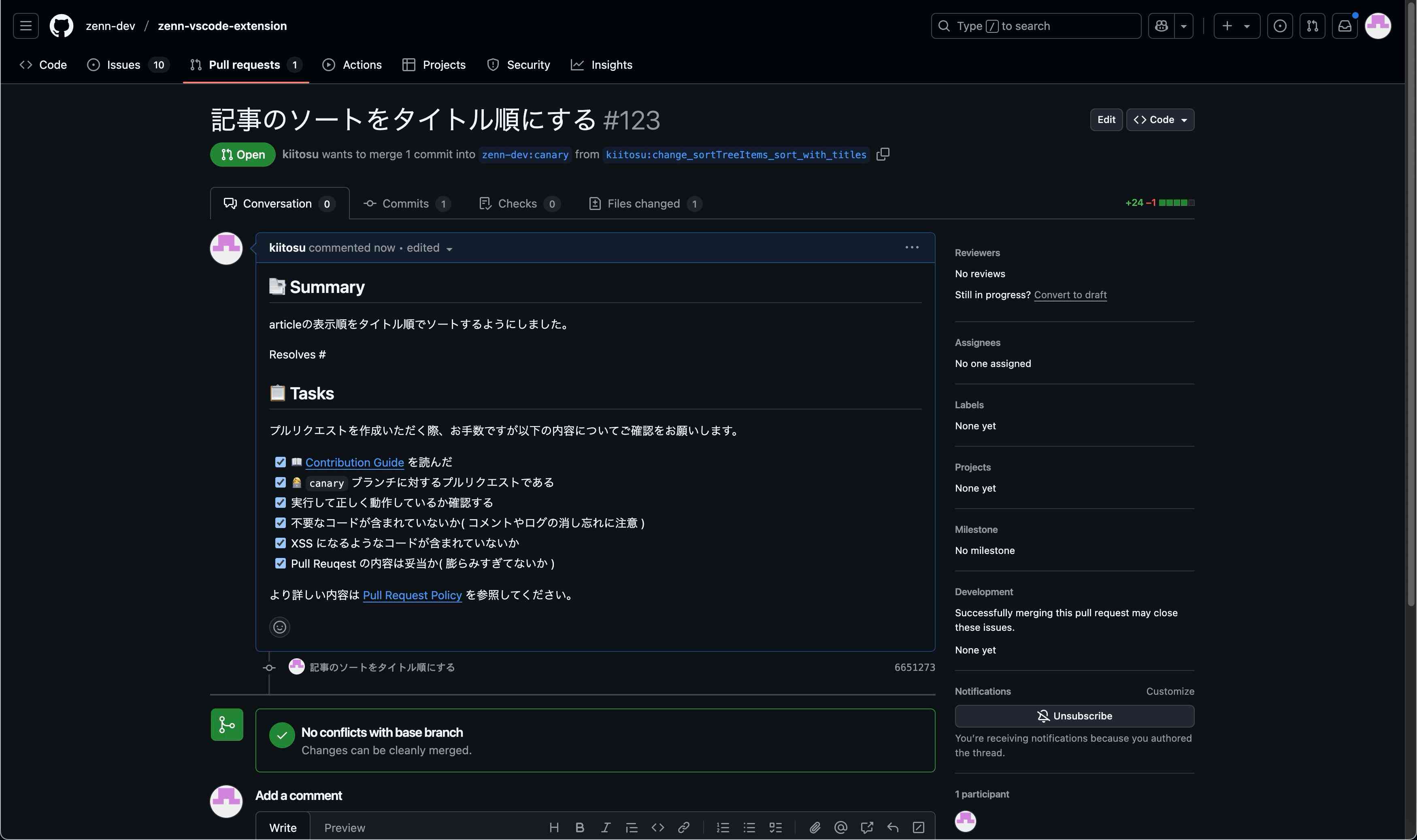Viewport: 1417px width, 840px height.
Task: Insert a link with the toolbar icon
Action: pos(683,827)
